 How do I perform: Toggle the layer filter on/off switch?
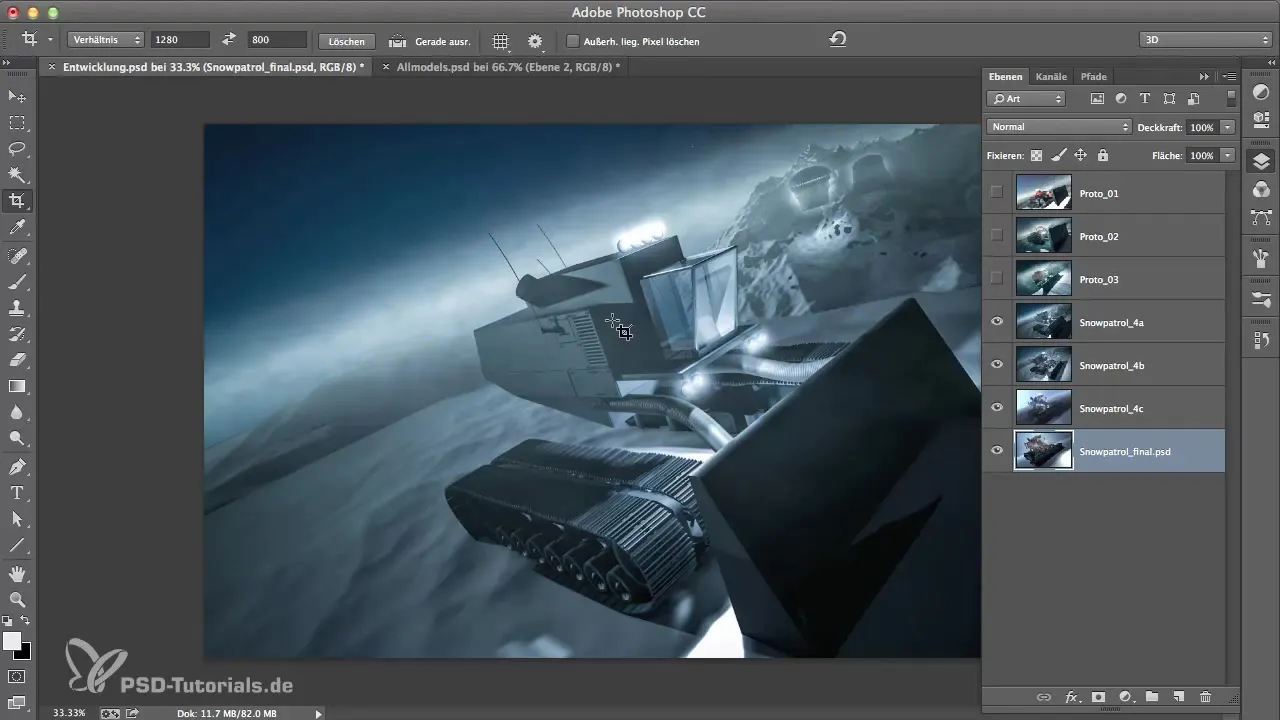1231,98
